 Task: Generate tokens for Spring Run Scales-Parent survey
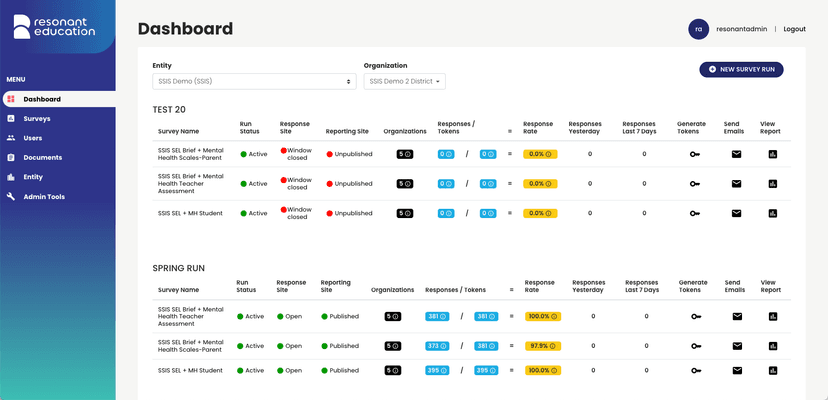[x=697, y=346]
